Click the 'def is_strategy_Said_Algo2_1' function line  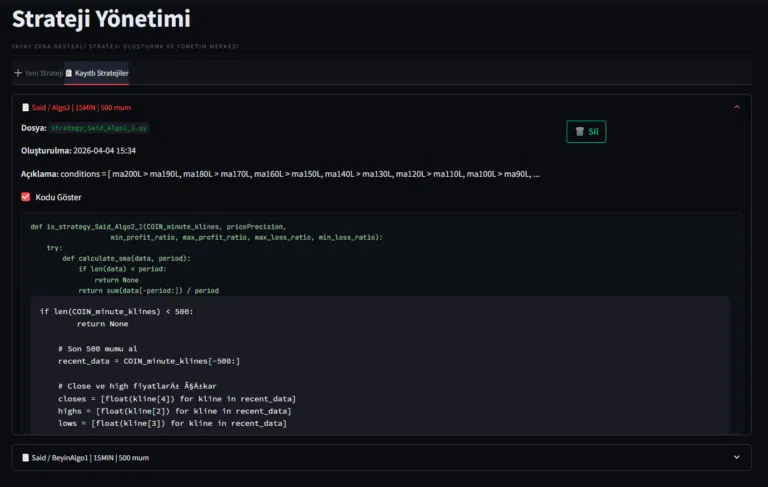[158, 226]
